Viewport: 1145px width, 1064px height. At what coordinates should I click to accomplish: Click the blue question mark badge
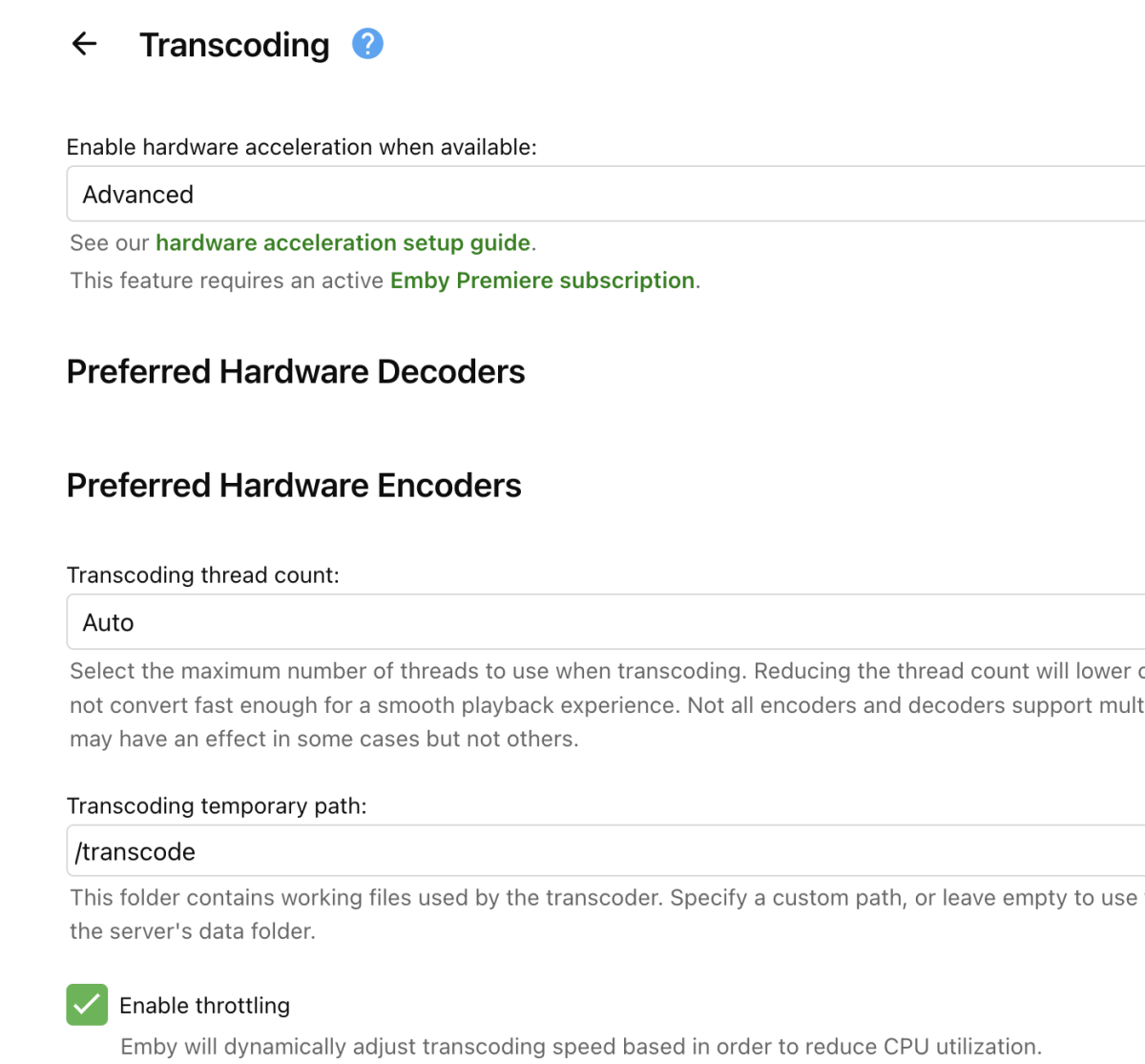click(366, 44)
